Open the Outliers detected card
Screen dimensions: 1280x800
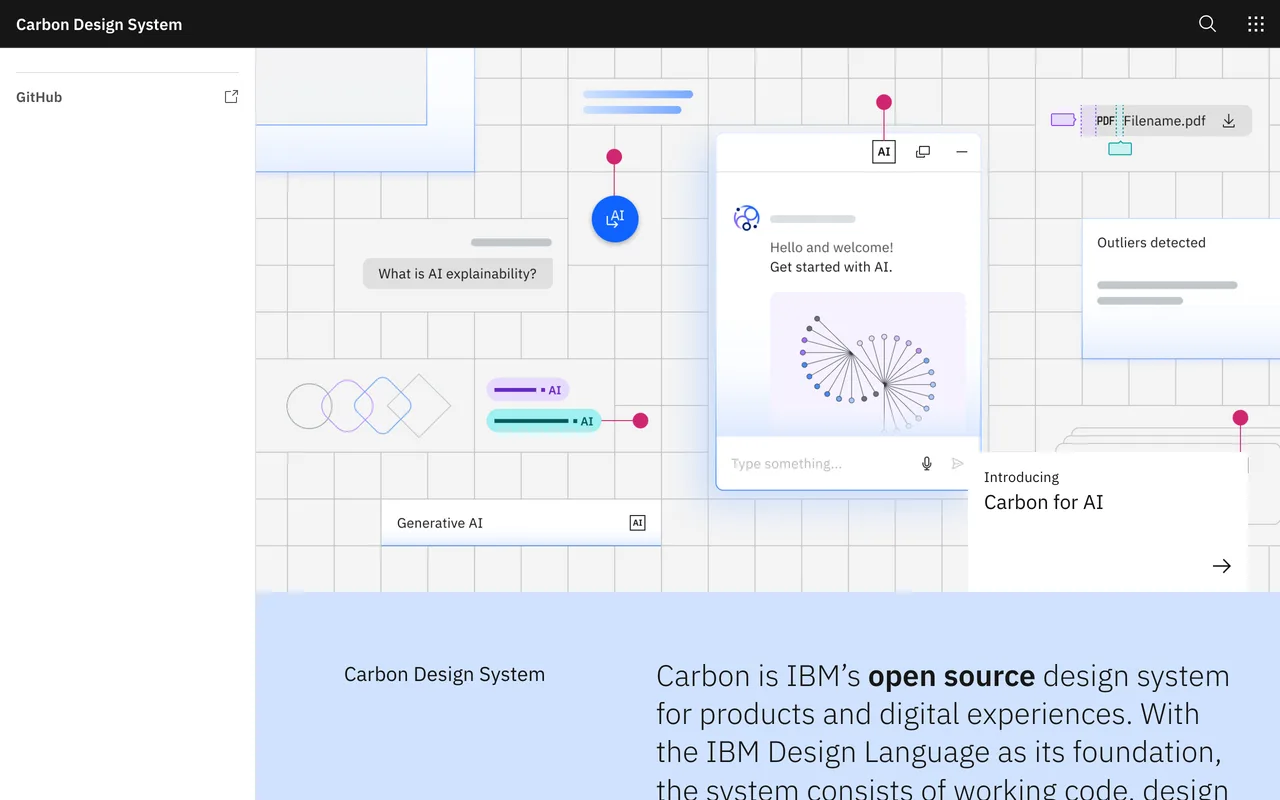pos(1181,289)
